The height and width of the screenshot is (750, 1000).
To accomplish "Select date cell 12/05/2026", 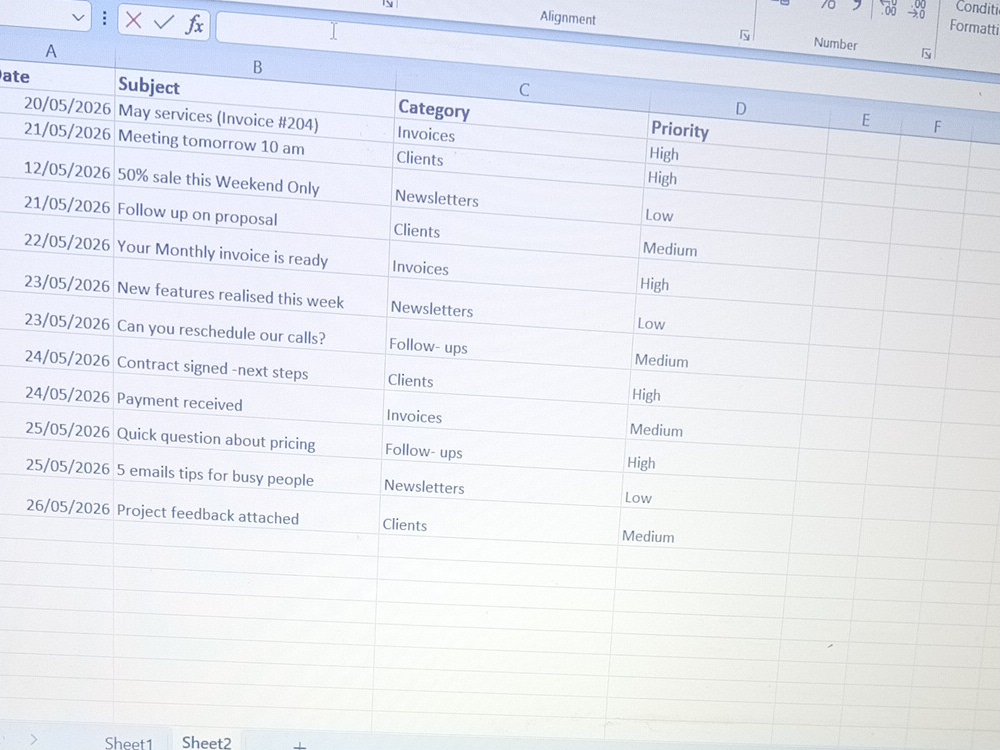I will pyautogui.click(x=57, y=171).
